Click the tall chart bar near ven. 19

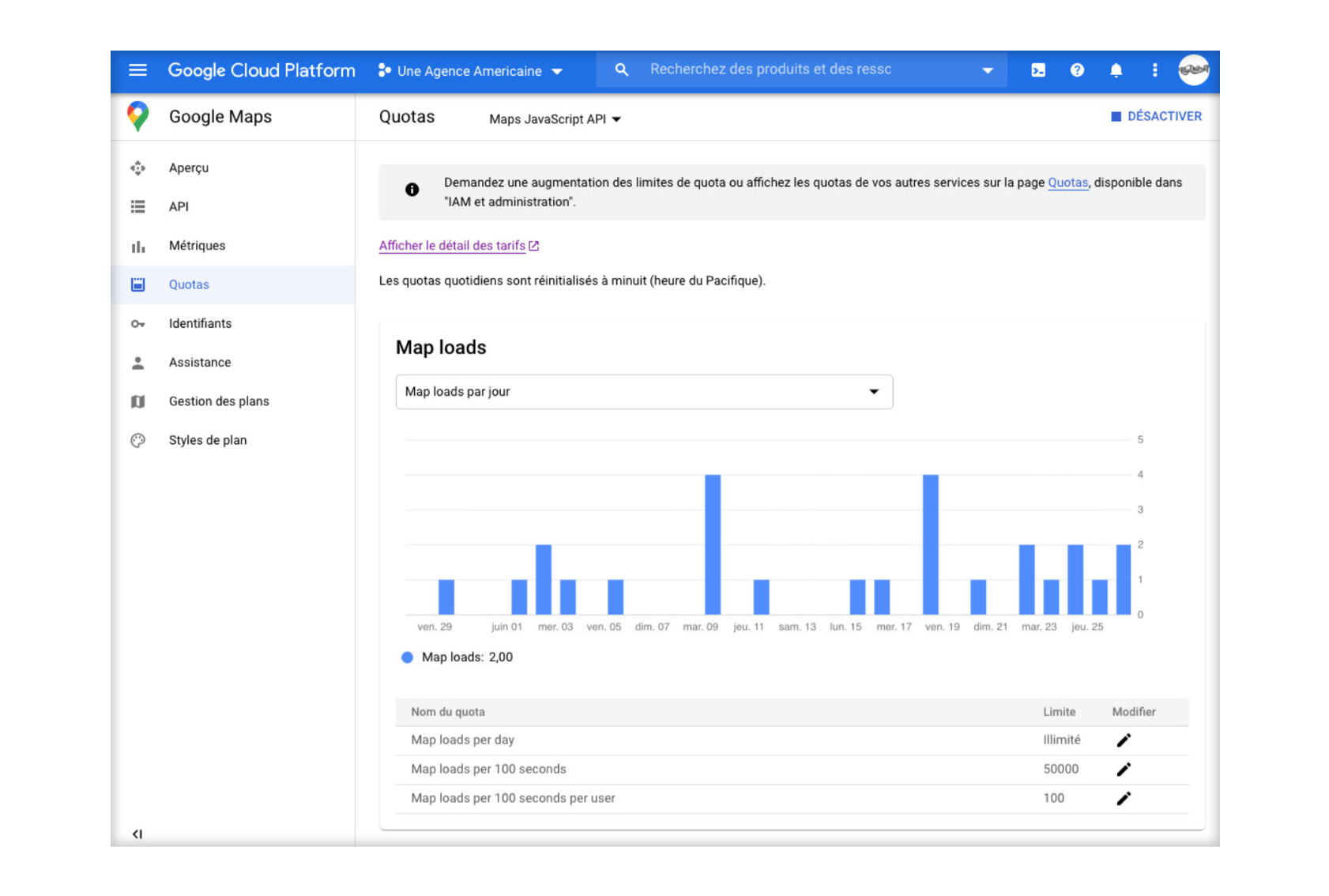tap(930, 544)
